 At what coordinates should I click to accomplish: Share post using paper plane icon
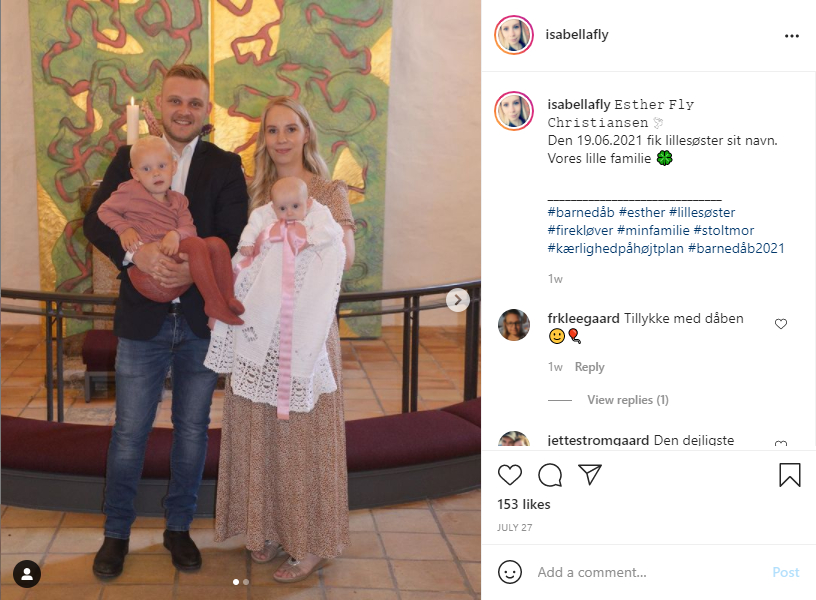tap(590, 474)
